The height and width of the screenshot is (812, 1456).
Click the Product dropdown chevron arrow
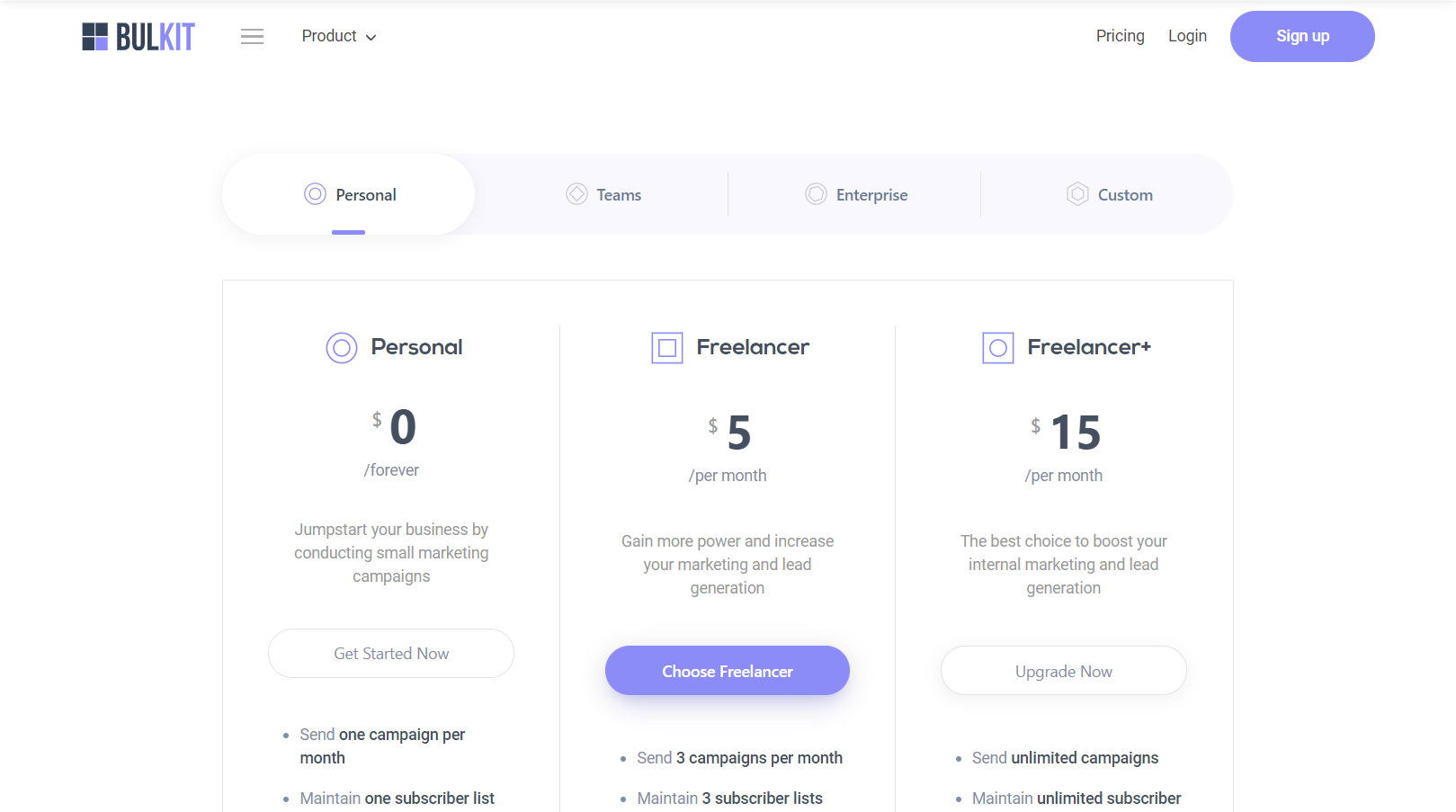point(371,38)
